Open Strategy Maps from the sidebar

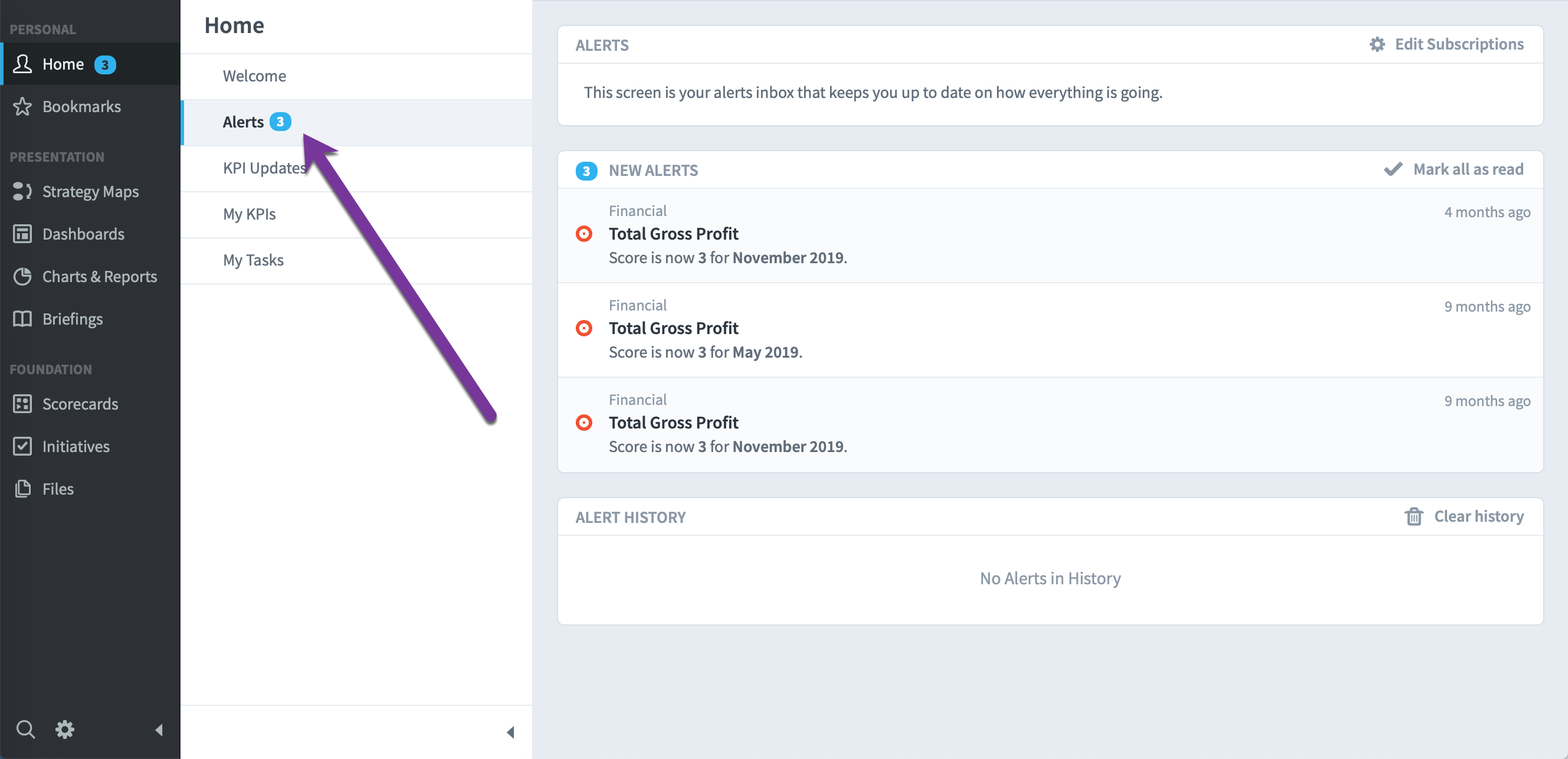pyautogui.click(x=90, y=191)
